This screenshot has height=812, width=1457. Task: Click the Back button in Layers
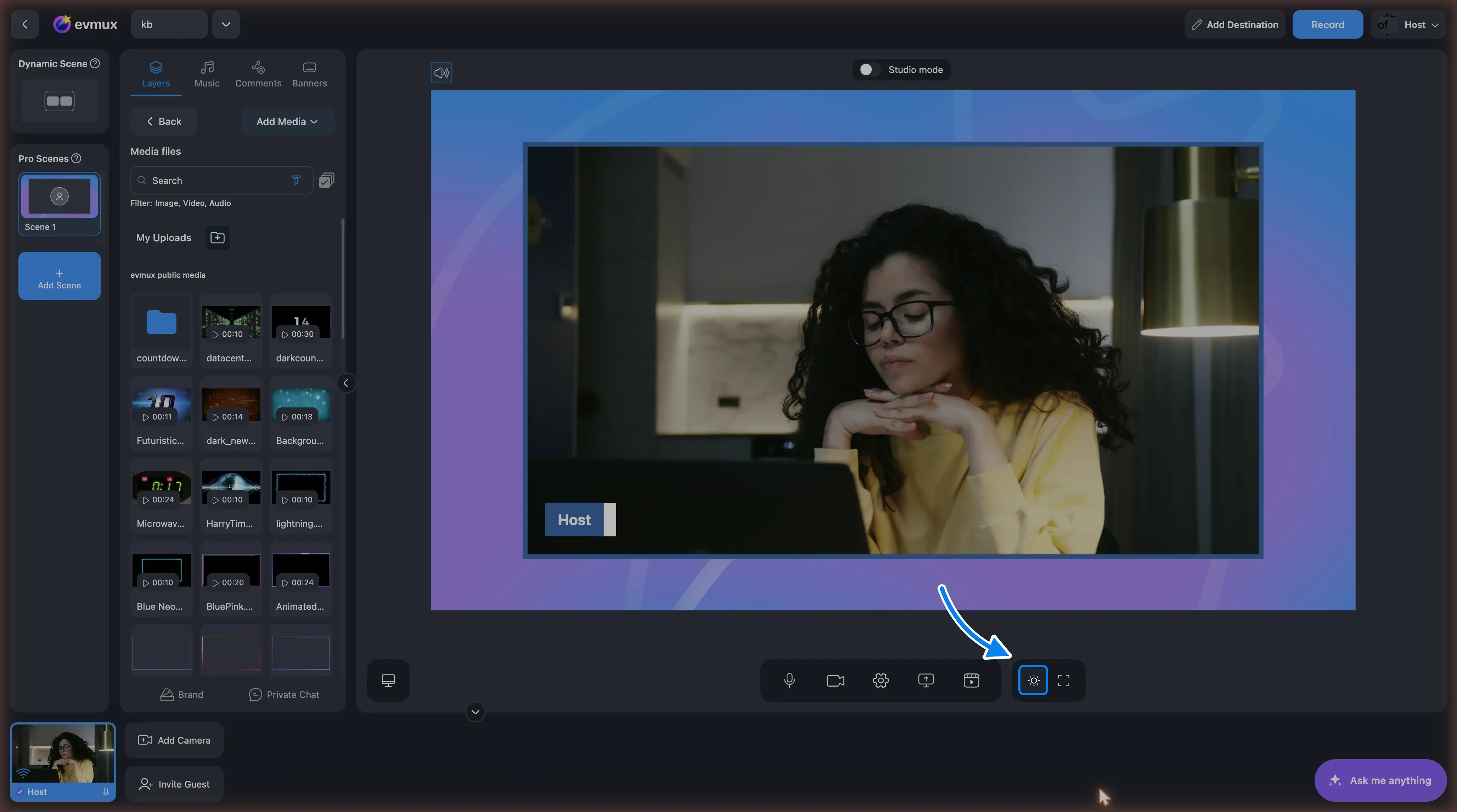pos(163,122)
